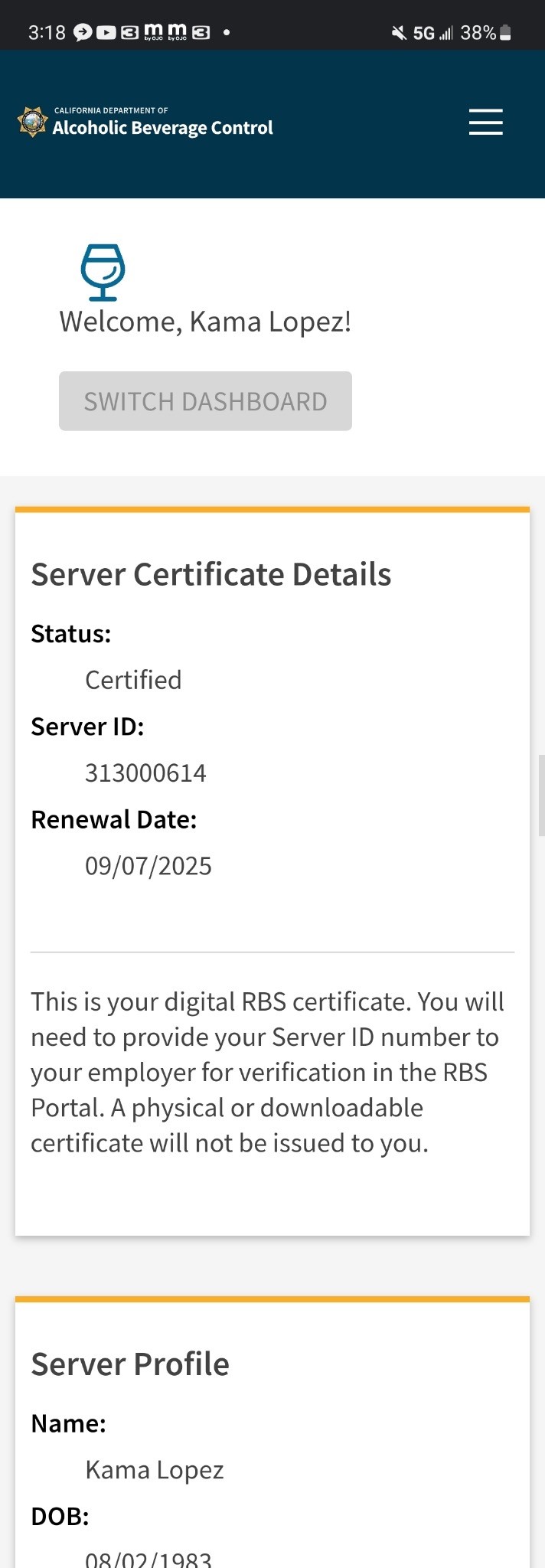Tap the battery indicator icon
This screenshot has height=1568, width=545.
[505, 32]
